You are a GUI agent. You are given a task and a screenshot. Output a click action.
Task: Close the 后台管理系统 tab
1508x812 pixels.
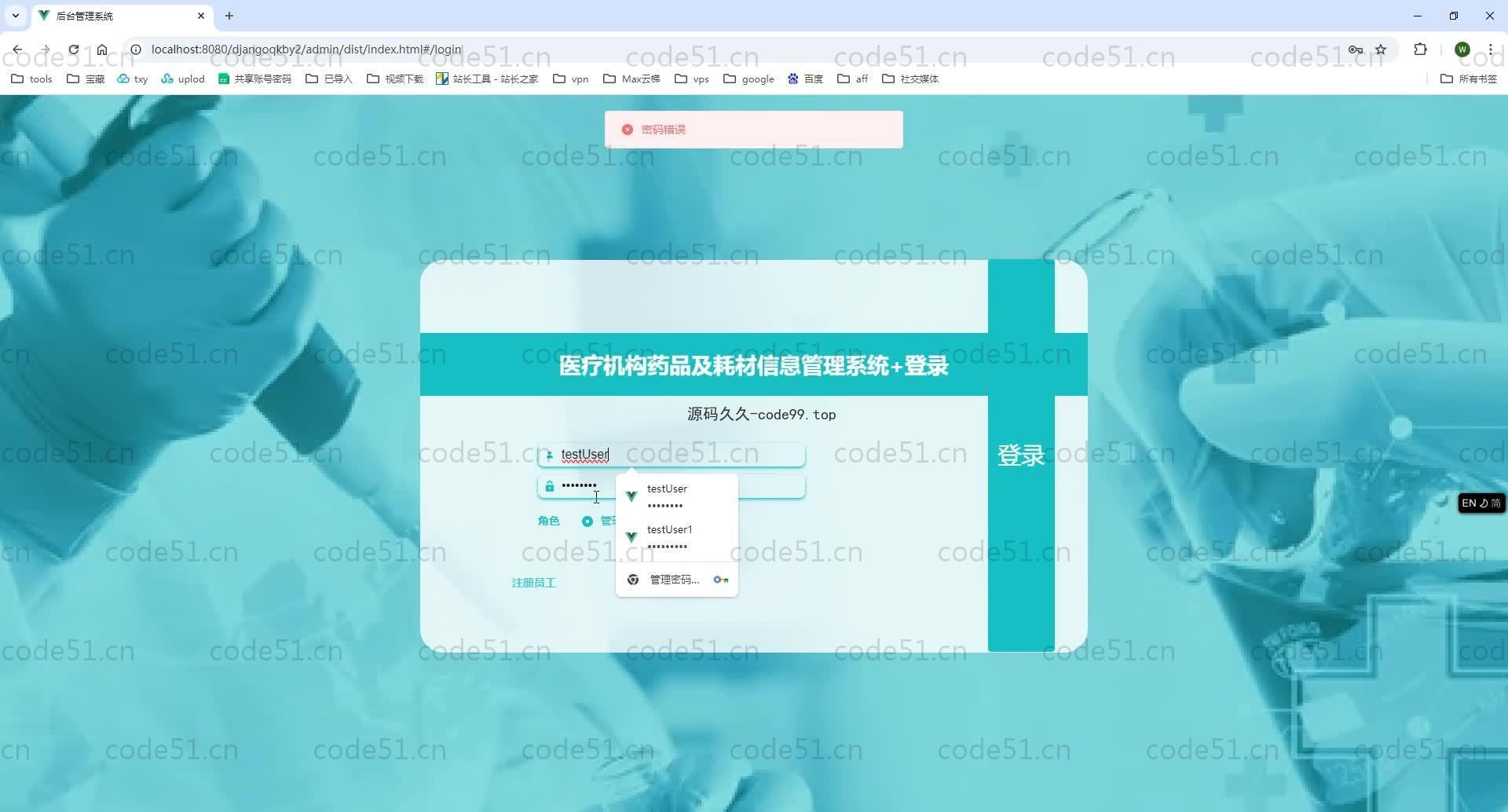[x=201, y=16]
